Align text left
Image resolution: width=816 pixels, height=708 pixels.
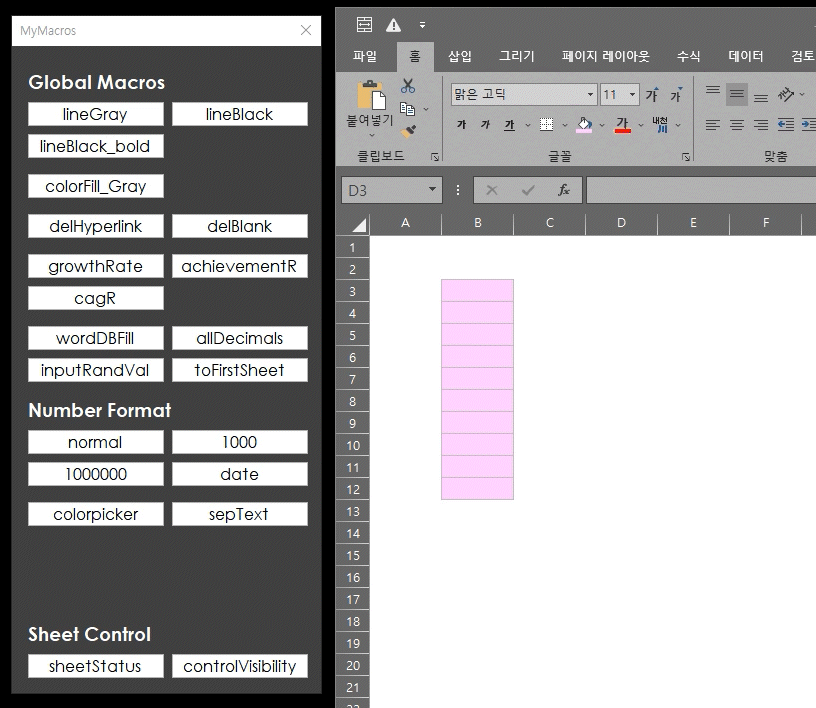(x=713, y=125)
